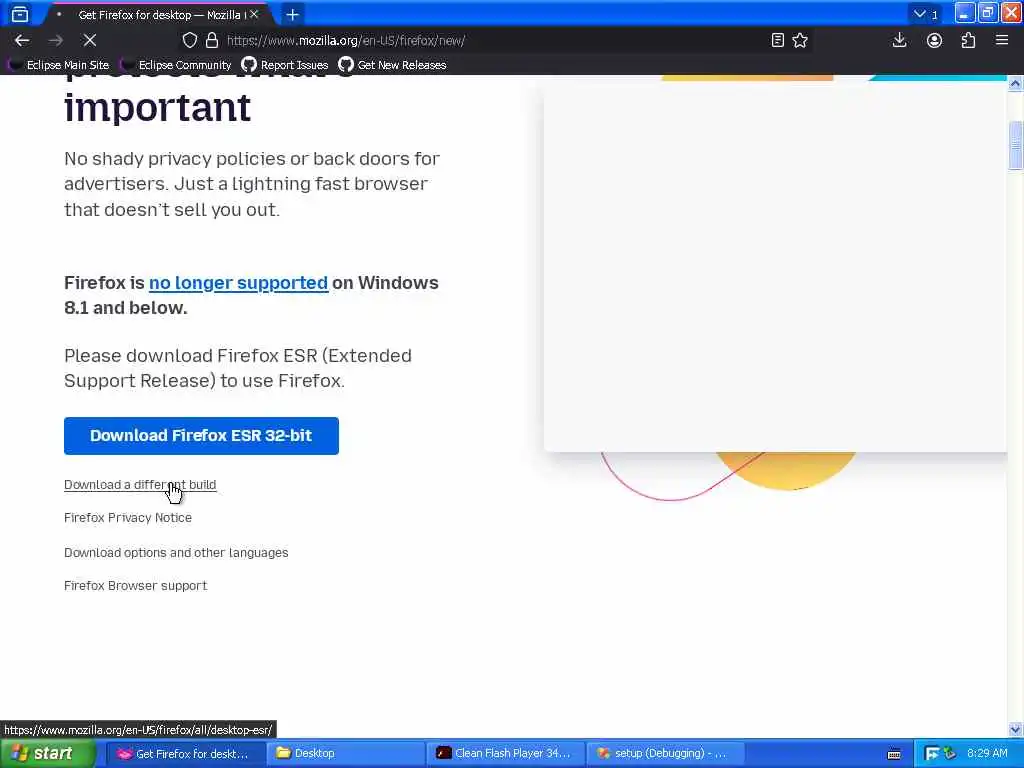Click the blue flag system tray icon

[x=931, y=754]
